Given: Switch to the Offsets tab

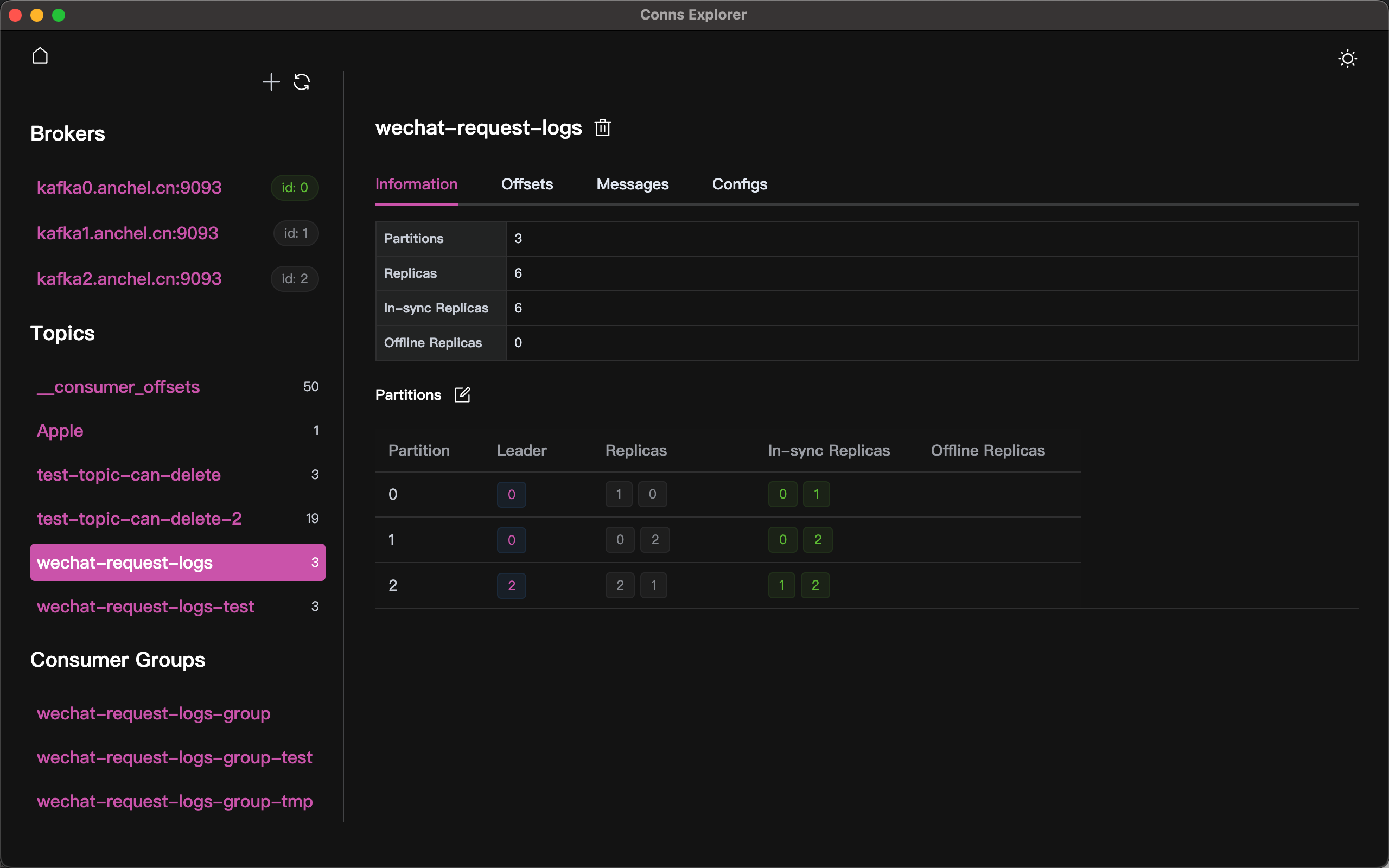Looking at the screenshot, I should pyautogui.click(x=527, y=184).
